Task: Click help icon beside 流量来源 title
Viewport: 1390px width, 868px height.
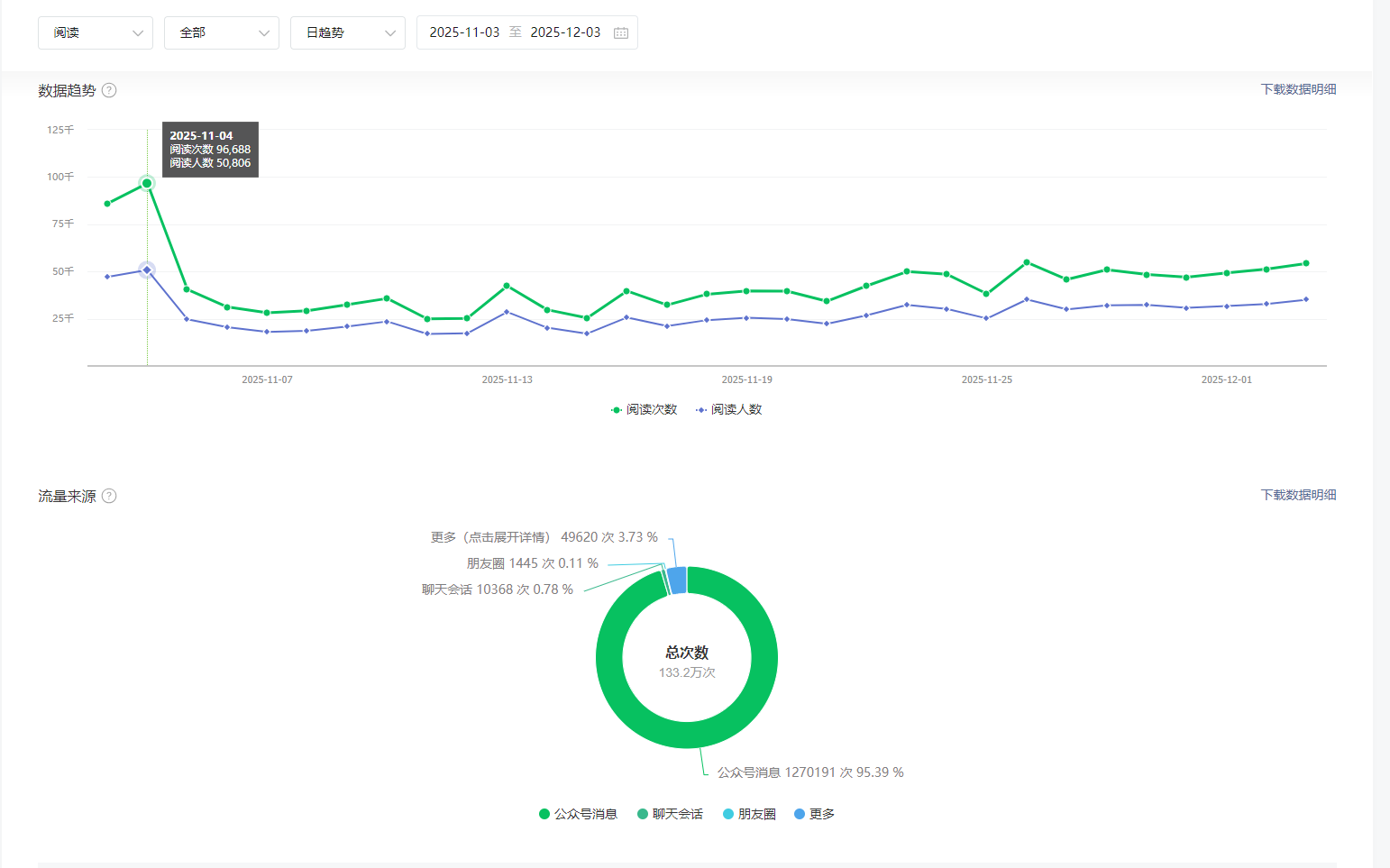Action: click(x=109, y=496)
